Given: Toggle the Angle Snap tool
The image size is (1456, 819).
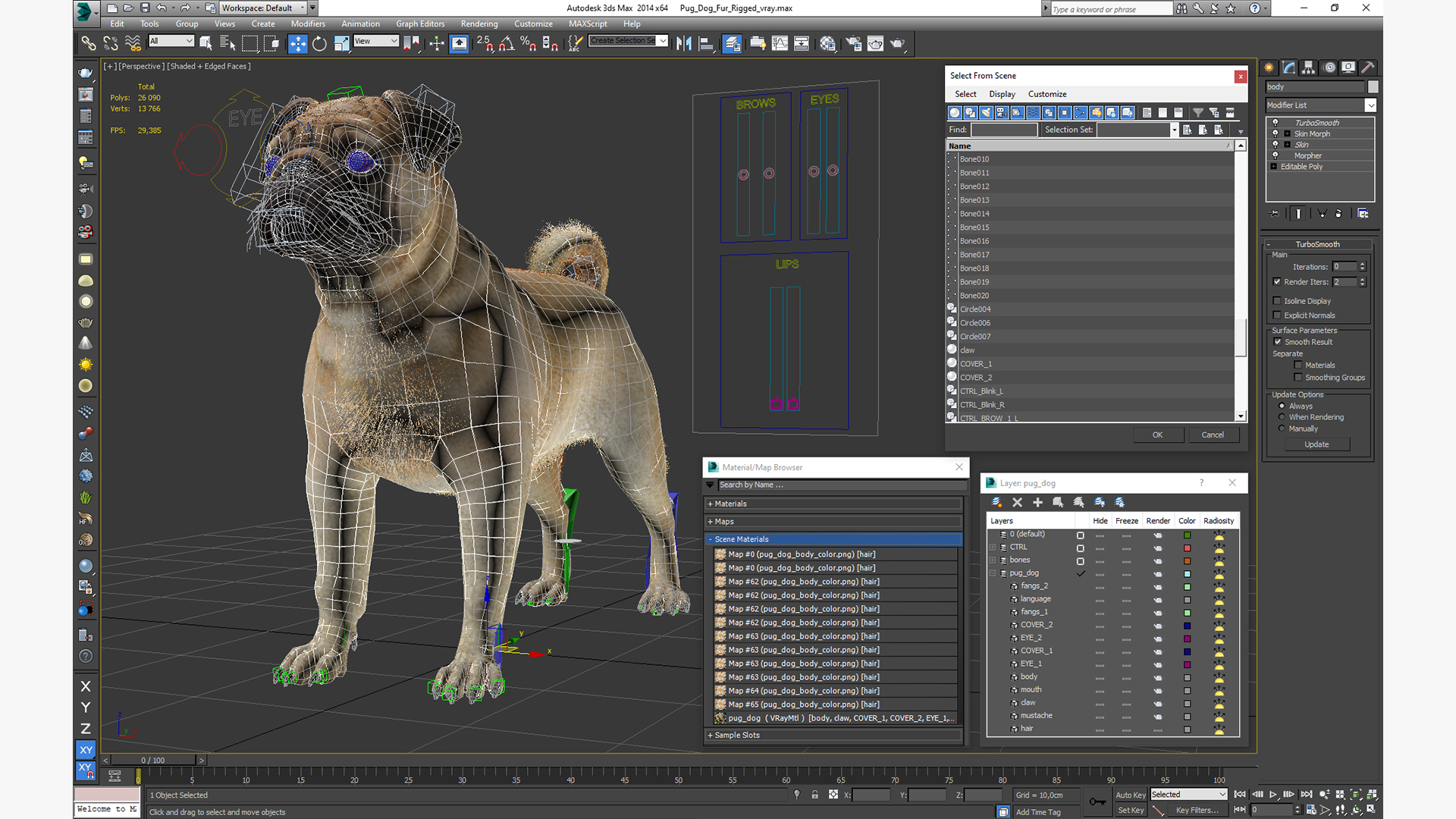Looking at the screenshot, I should coord(506,44).
